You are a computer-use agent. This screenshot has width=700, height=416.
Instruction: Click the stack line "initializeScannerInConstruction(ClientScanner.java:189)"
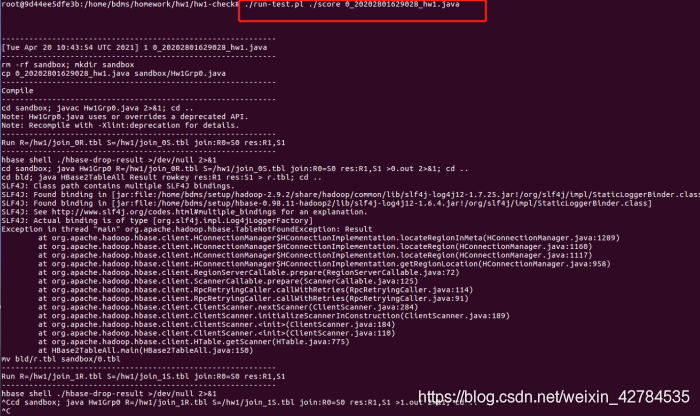[274, 316]
